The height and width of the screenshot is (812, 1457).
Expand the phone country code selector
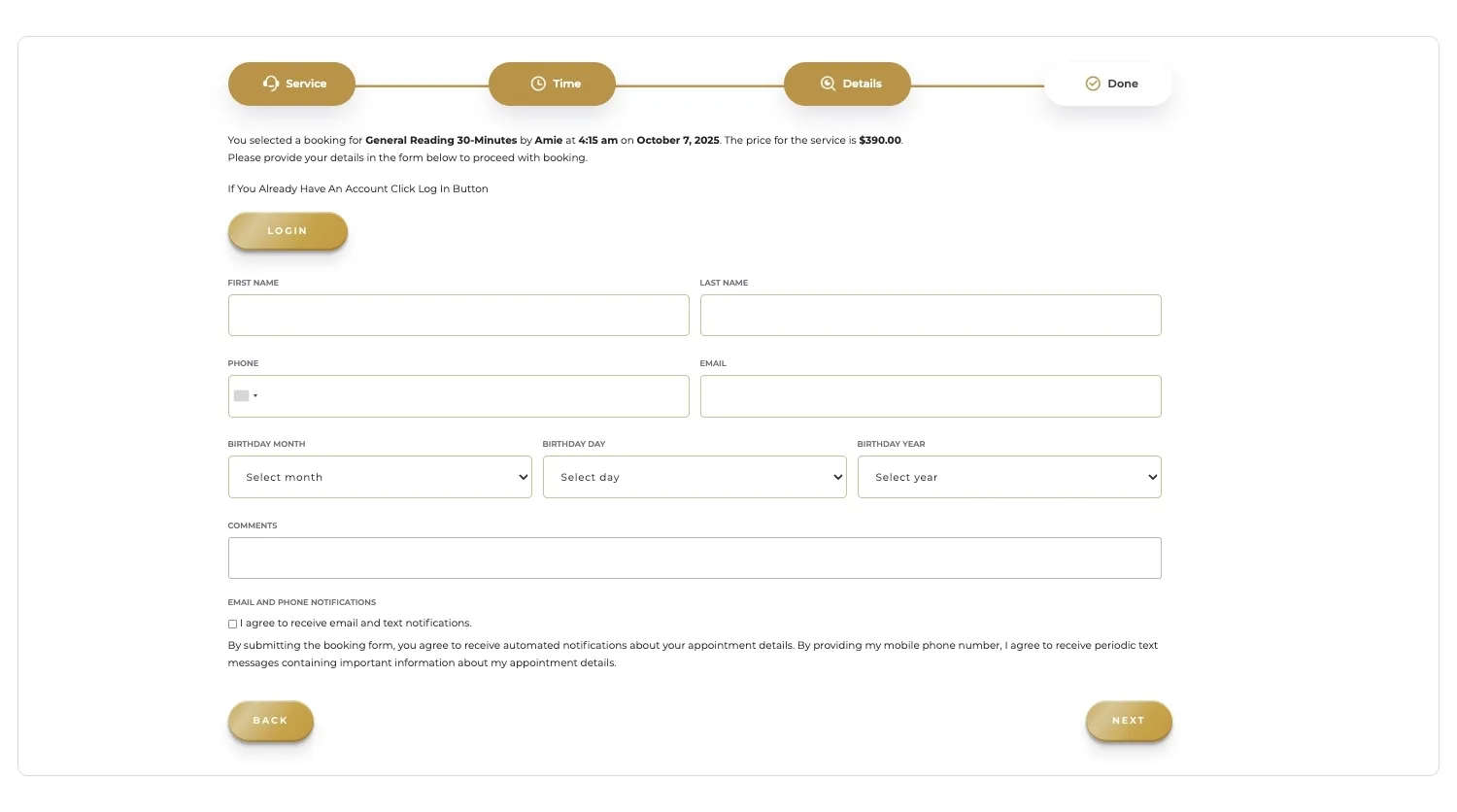tap(254, 395)
